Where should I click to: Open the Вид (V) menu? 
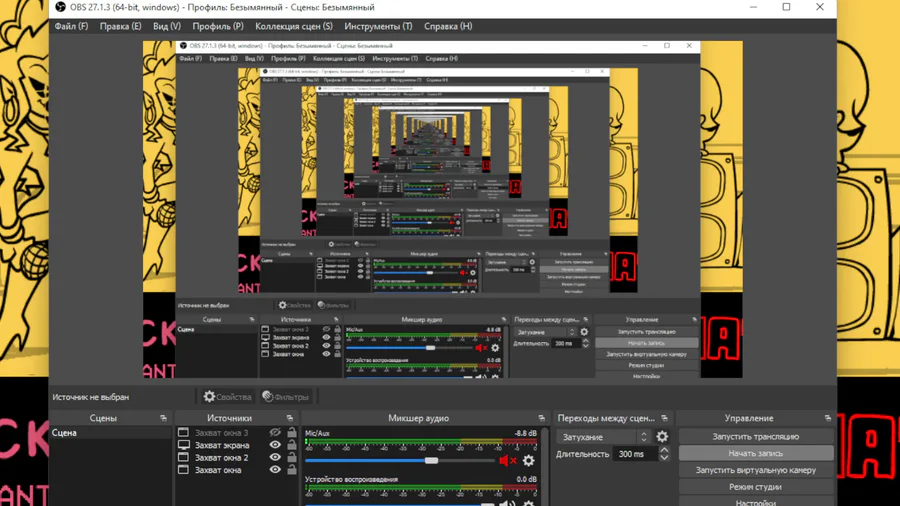166,26
